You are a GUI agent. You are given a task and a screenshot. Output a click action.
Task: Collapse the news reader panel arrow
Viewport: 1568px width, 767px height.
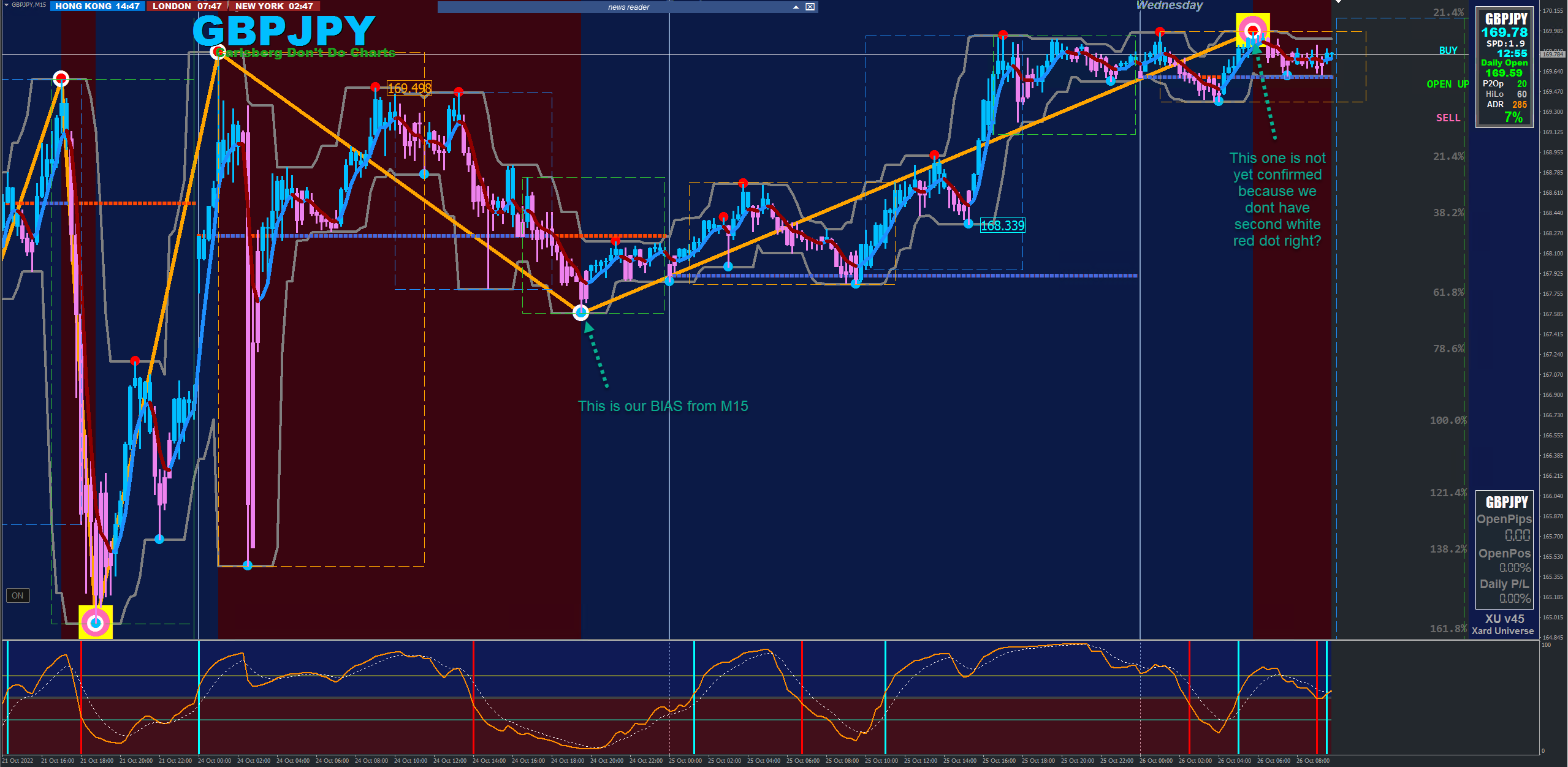click(x=796, y=7)
